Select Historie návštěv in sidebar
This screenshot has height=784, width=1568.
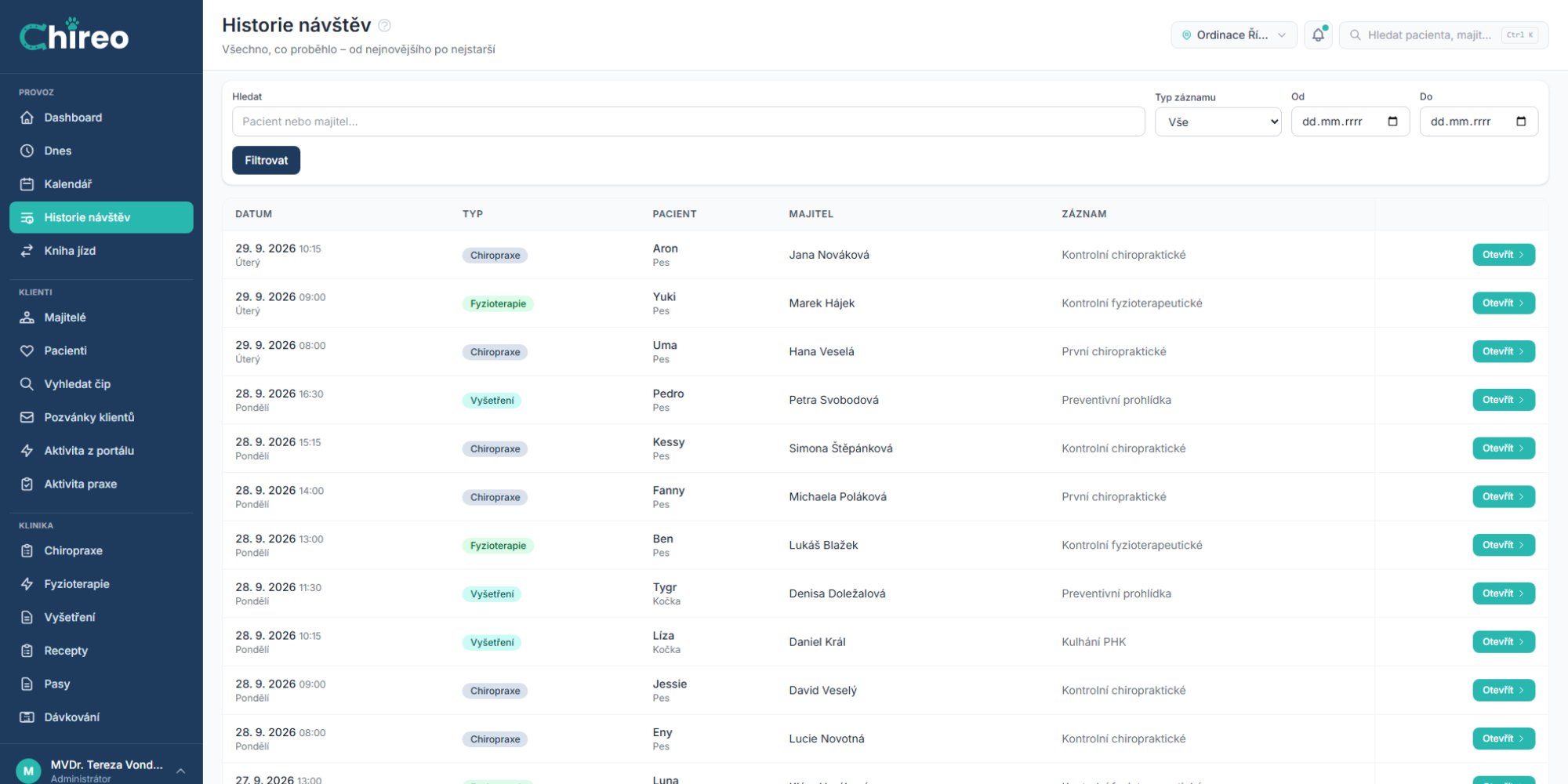pos(101,217)
